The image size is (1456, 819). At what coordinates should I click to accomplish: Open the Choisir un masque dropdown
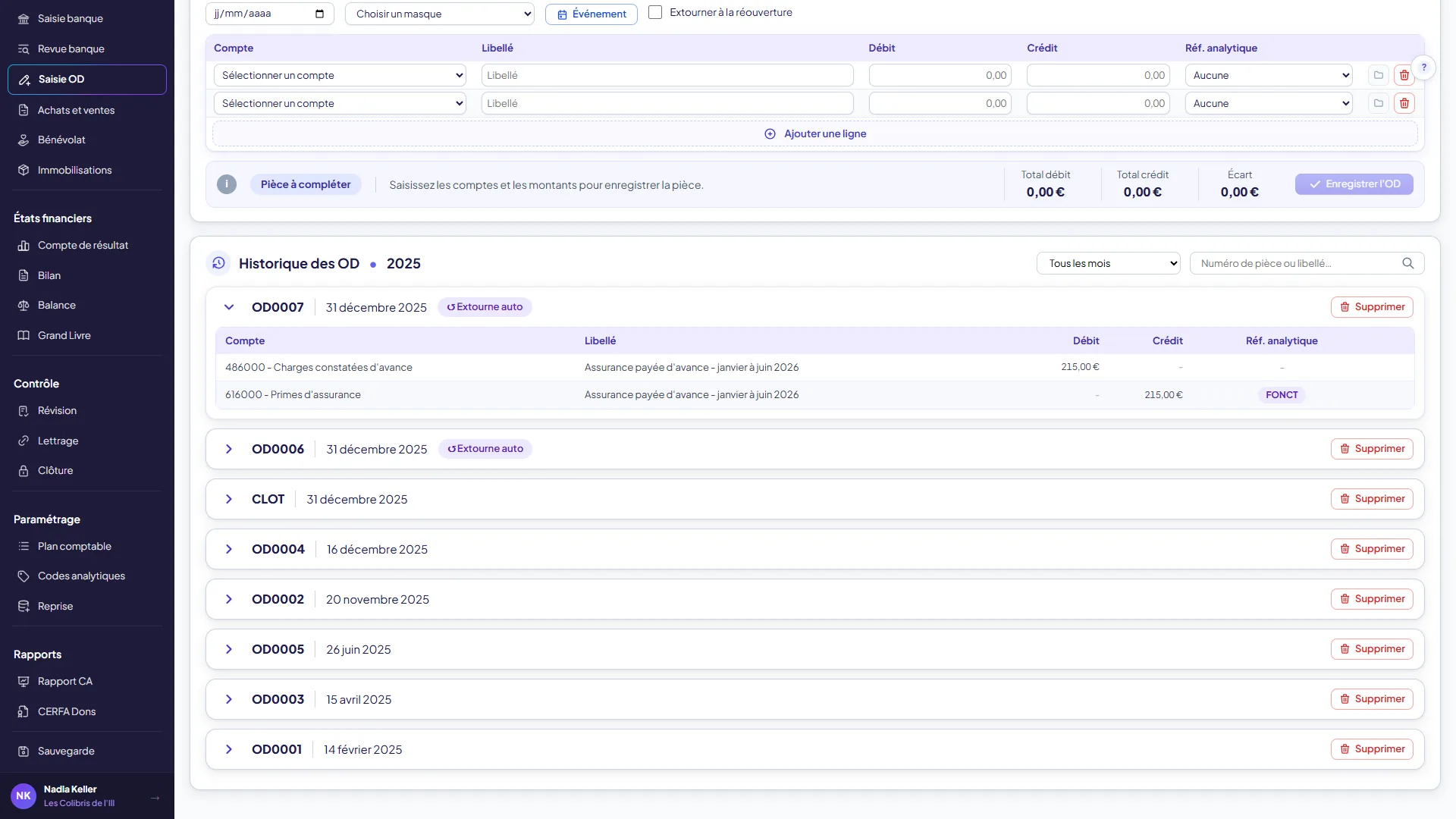[x=440, y=14]
